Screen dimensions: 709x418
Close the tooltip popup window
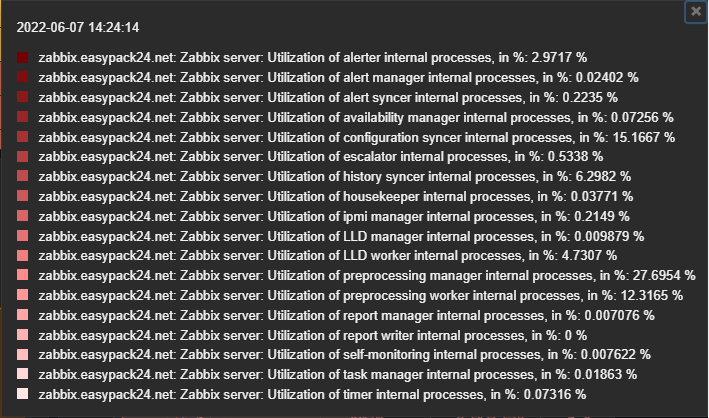[x=695, y=12]
